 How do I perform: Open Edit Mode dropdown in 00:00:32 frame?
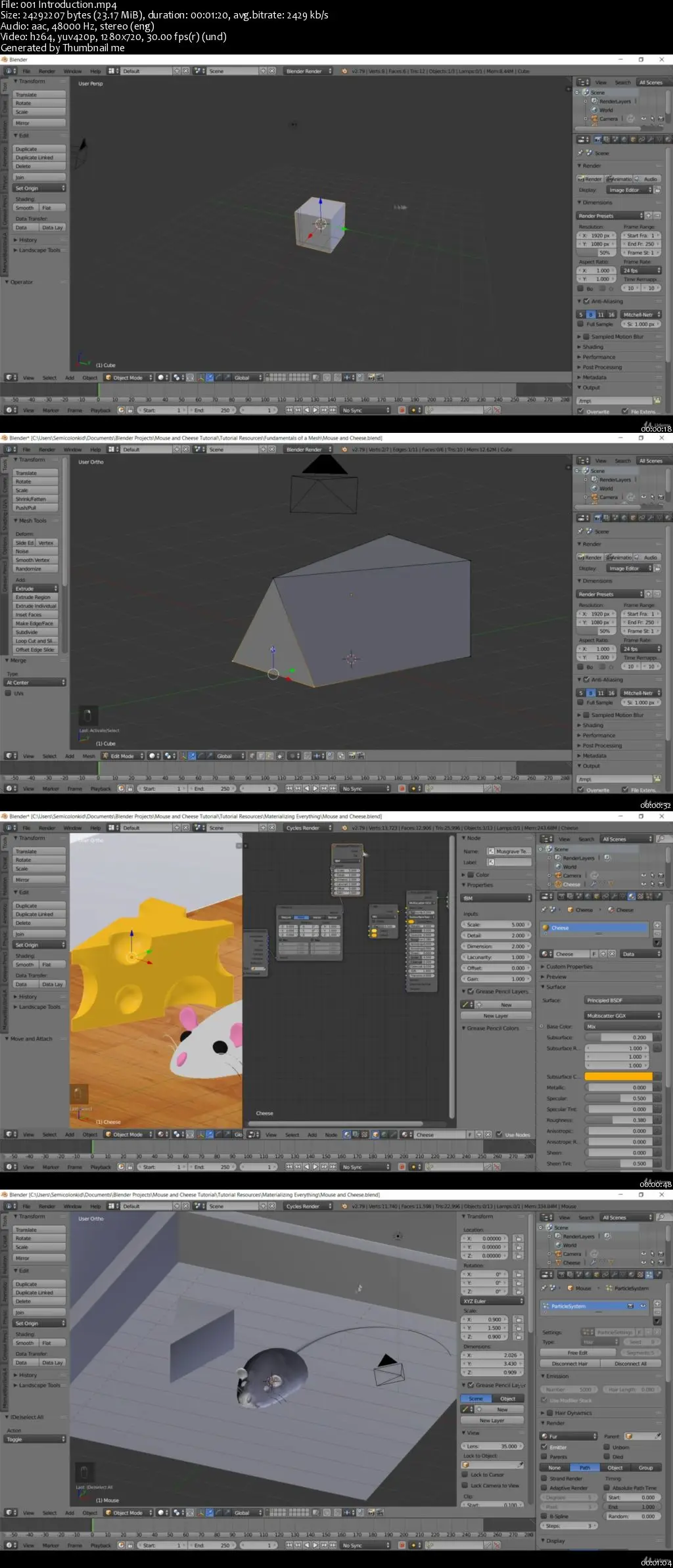(124, 756)
